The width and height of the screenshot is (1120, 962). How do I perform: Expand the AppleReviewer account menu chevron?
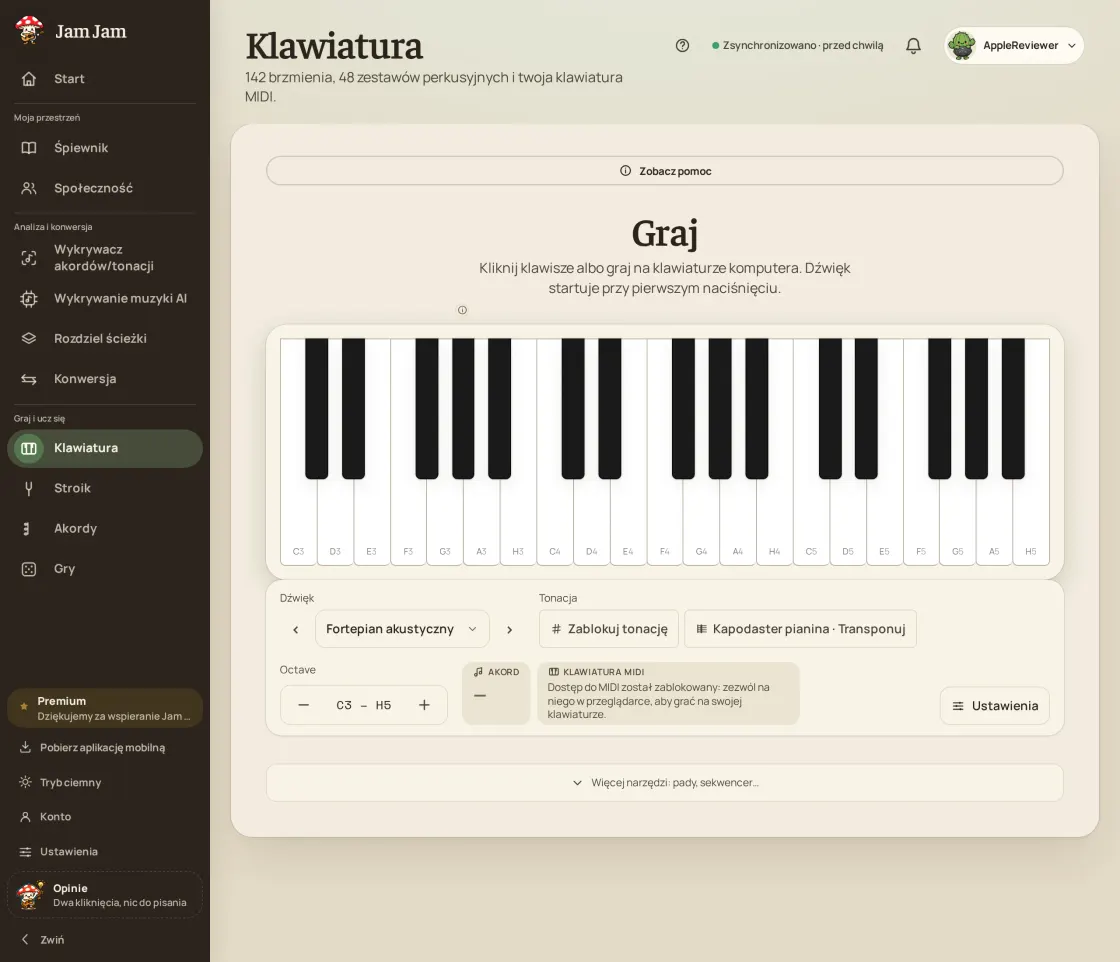[1071, 46]
